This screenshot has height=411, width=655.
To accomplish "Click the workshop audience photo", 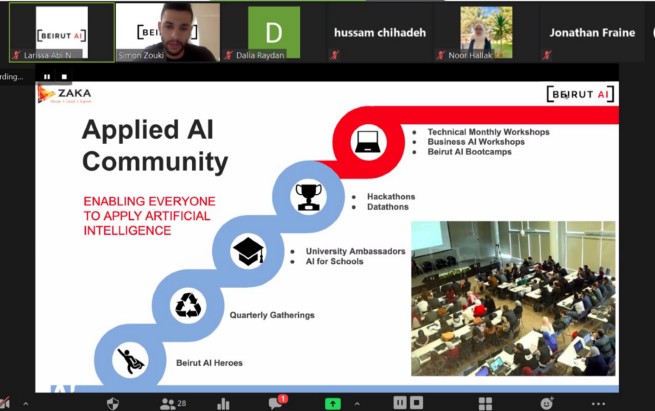I will (513, 298).
